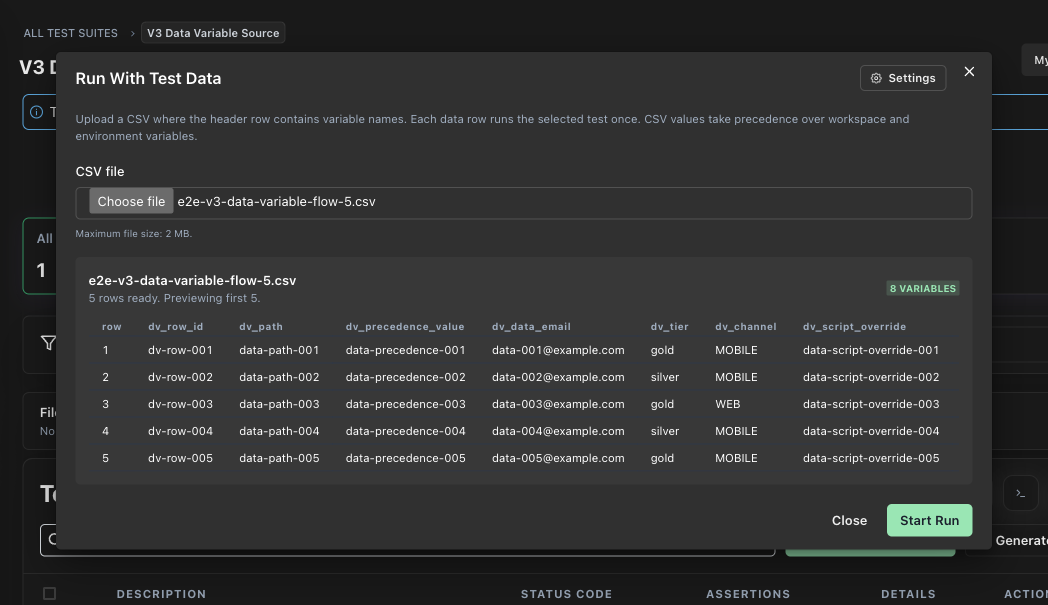Screen dimensions: 1048x605
Task: Click data-path-003 cell
Action: click(279, 404)
